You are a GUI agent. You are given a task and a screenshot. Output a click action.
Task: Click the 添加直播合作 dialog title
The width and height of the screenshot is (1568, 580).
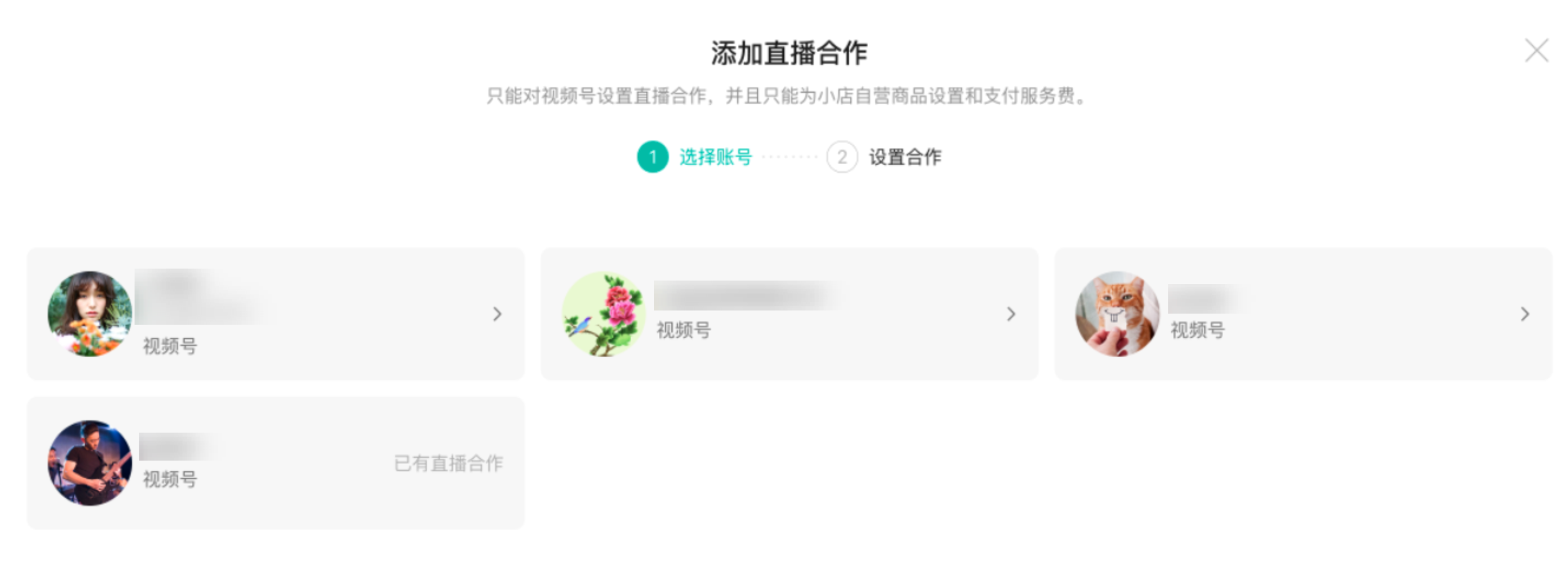pyautogui.click(x=789, y=53)
